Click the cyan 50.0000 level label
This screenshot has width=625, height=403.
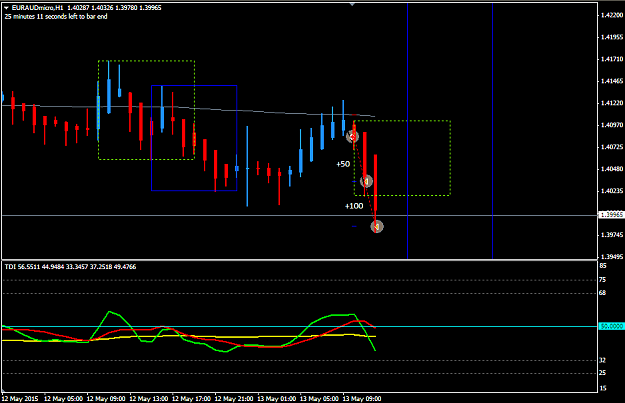tap(611, 326)
